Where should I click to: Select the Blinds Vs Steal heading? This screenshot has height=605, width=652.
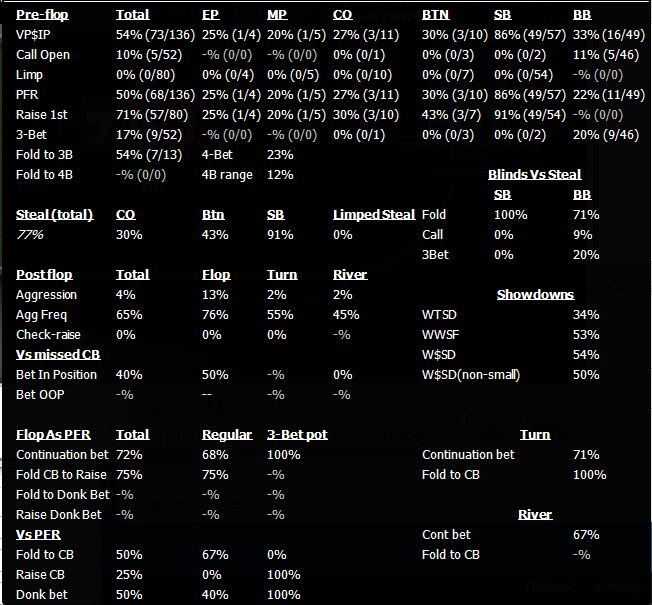[534, 174]
